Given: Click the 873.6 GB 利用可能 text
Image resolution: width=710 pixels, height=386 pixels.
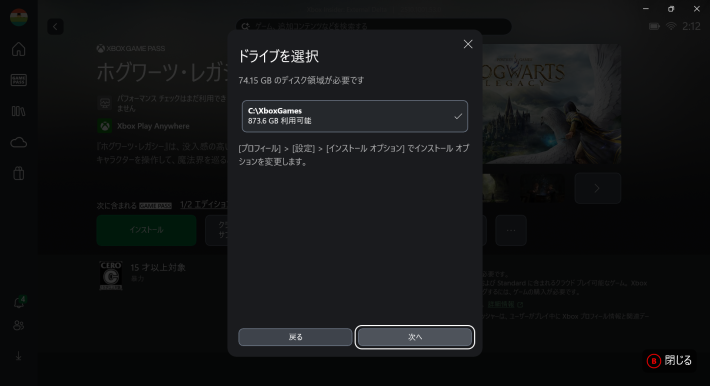Looking at the screenshot, I should pos(279,121).
